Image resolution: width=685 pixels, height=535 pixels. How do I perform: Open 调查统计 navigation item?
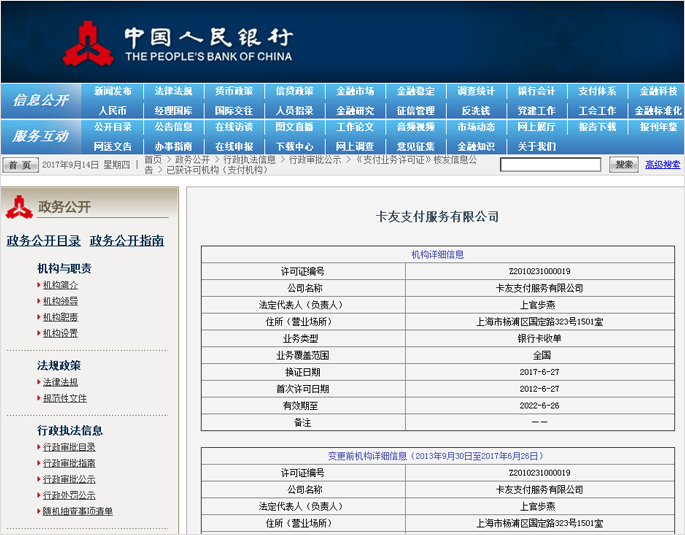(x=476, y=91)
